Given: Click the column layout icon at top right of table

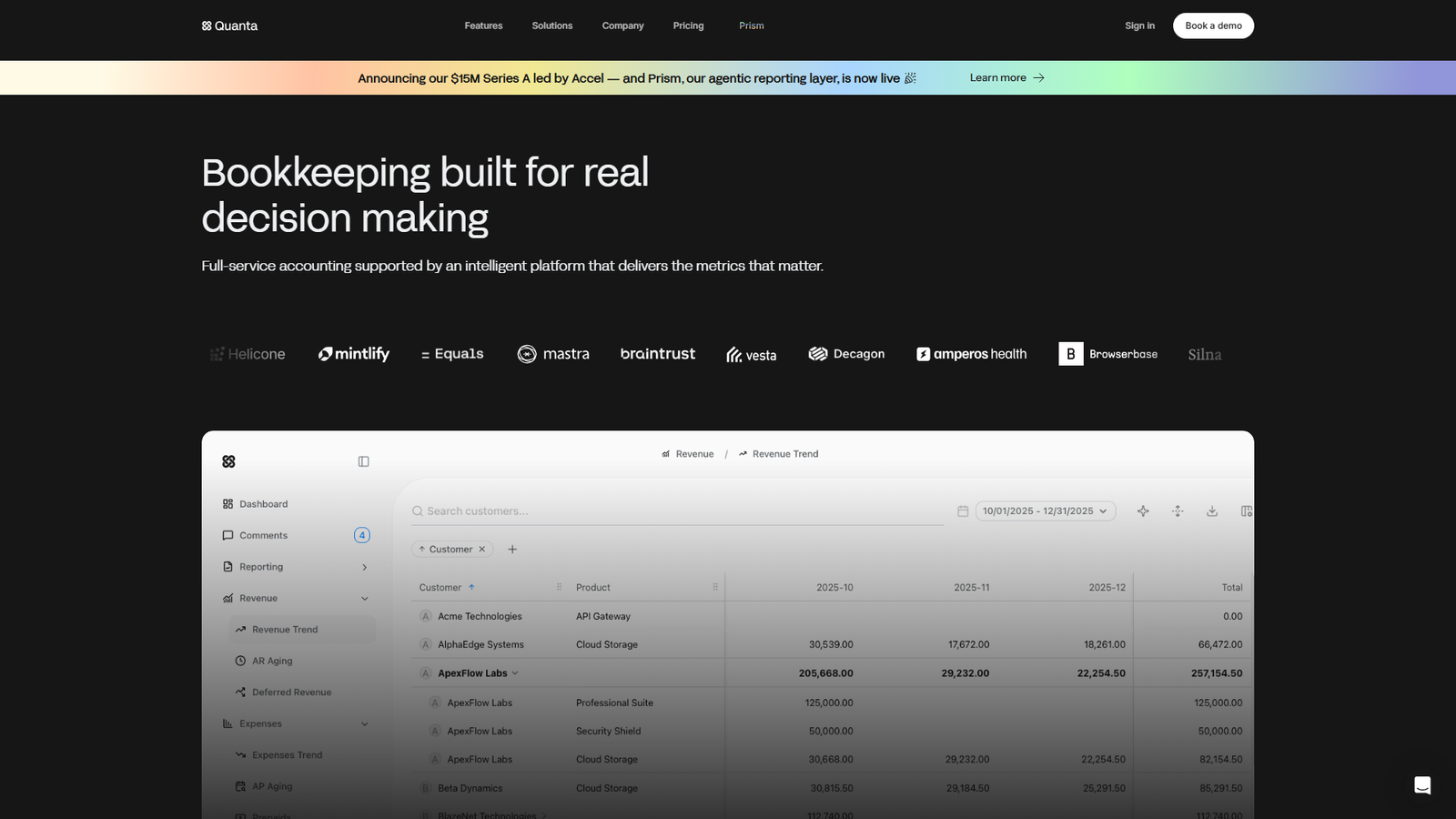Looking at the screenshot, I should click(x=1246, y=511).
